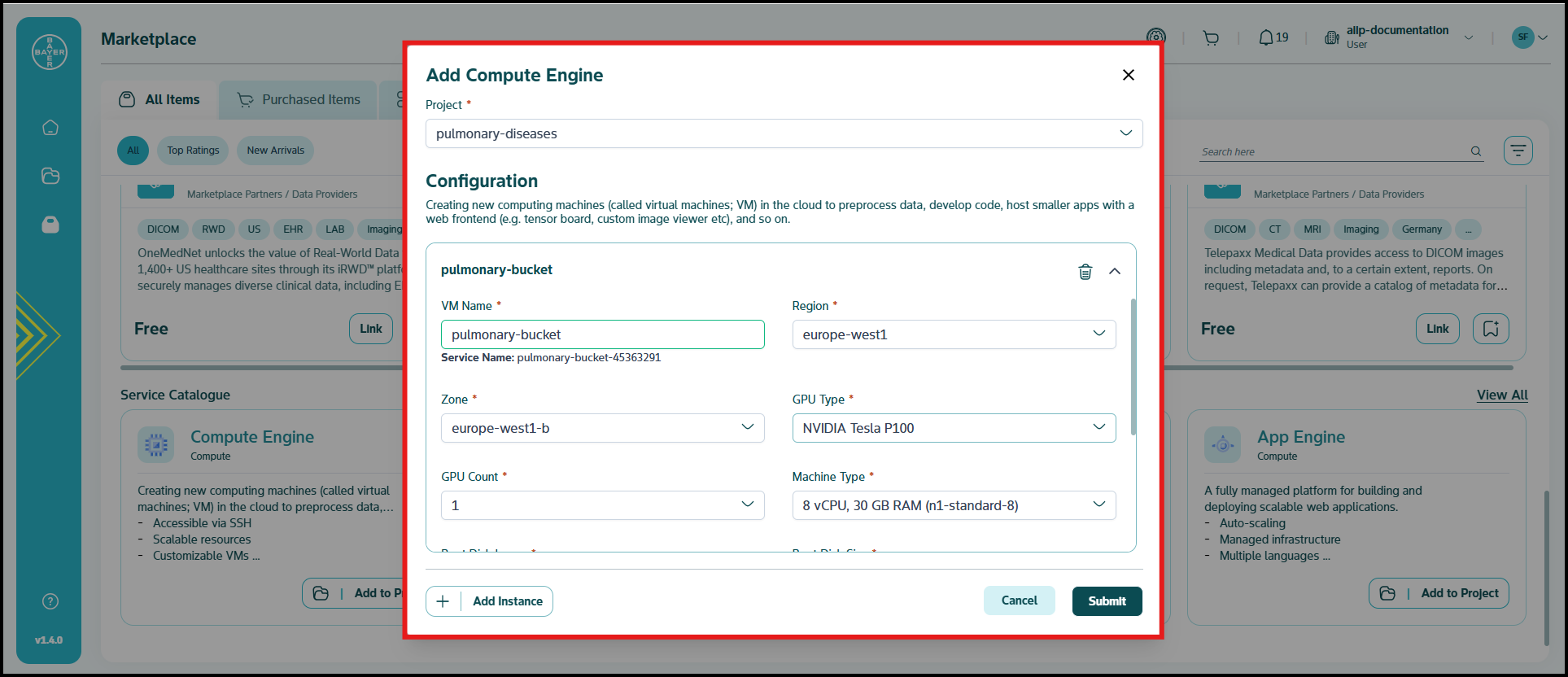Viewport: 1568px width, 677px height.
Task: Click the Add Instance button
Action: (489, 601)
